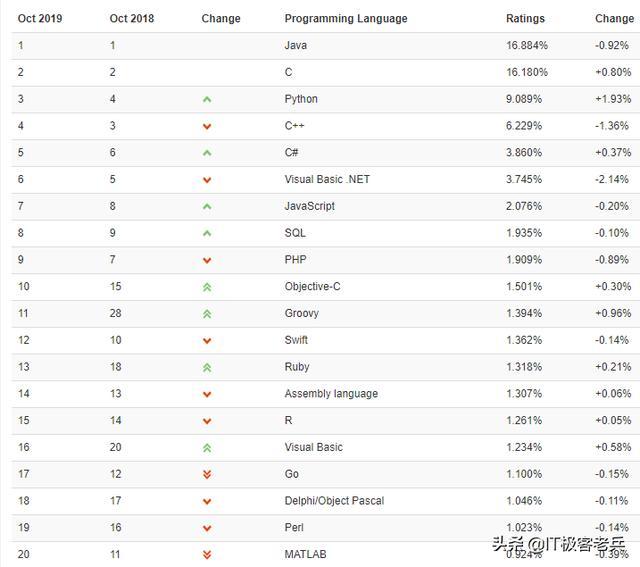Click the Ratings column header

(525, 18)
